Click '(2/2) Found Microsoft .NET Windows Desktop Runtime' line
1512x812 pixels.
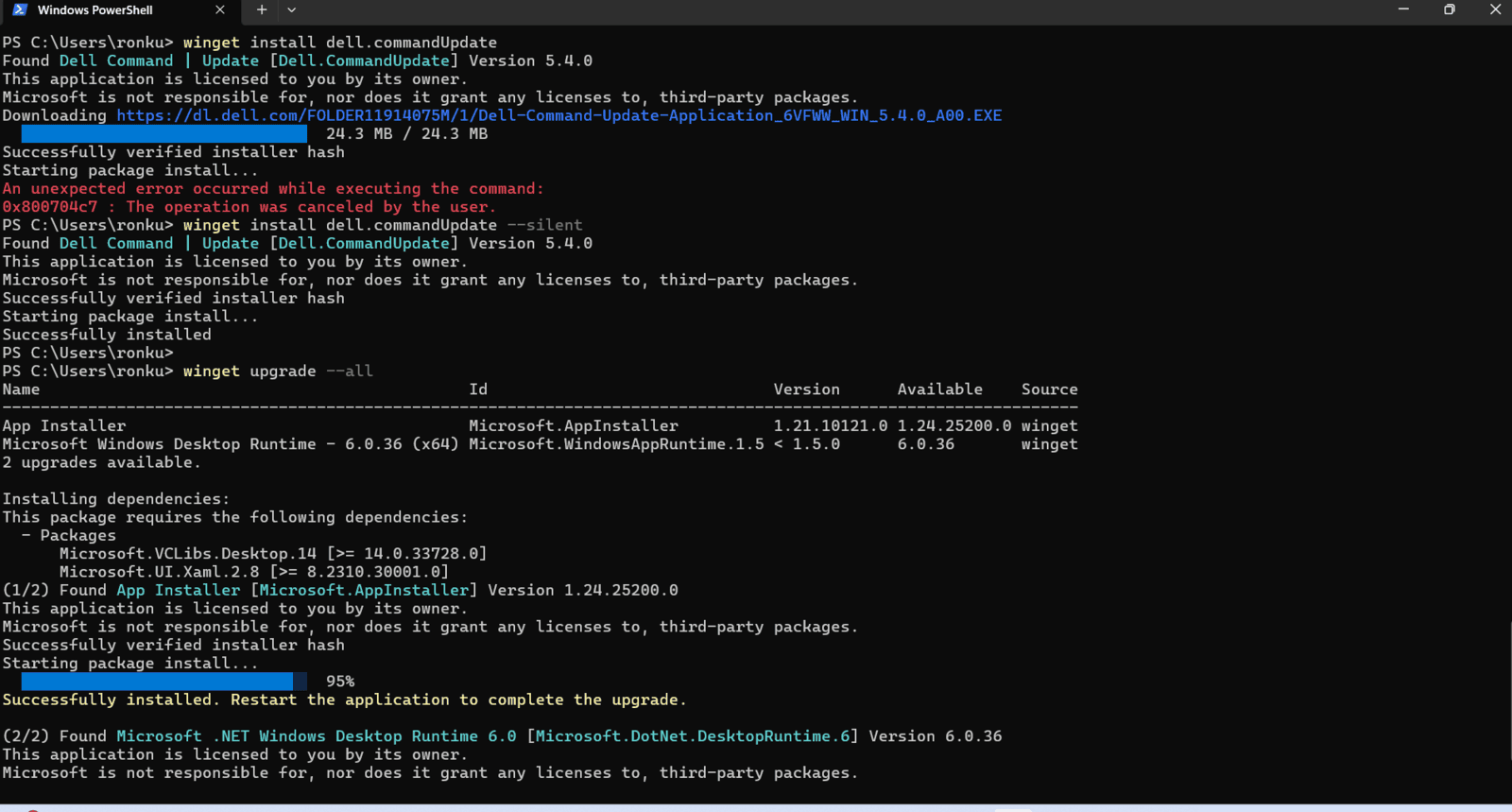coord(502,736)
